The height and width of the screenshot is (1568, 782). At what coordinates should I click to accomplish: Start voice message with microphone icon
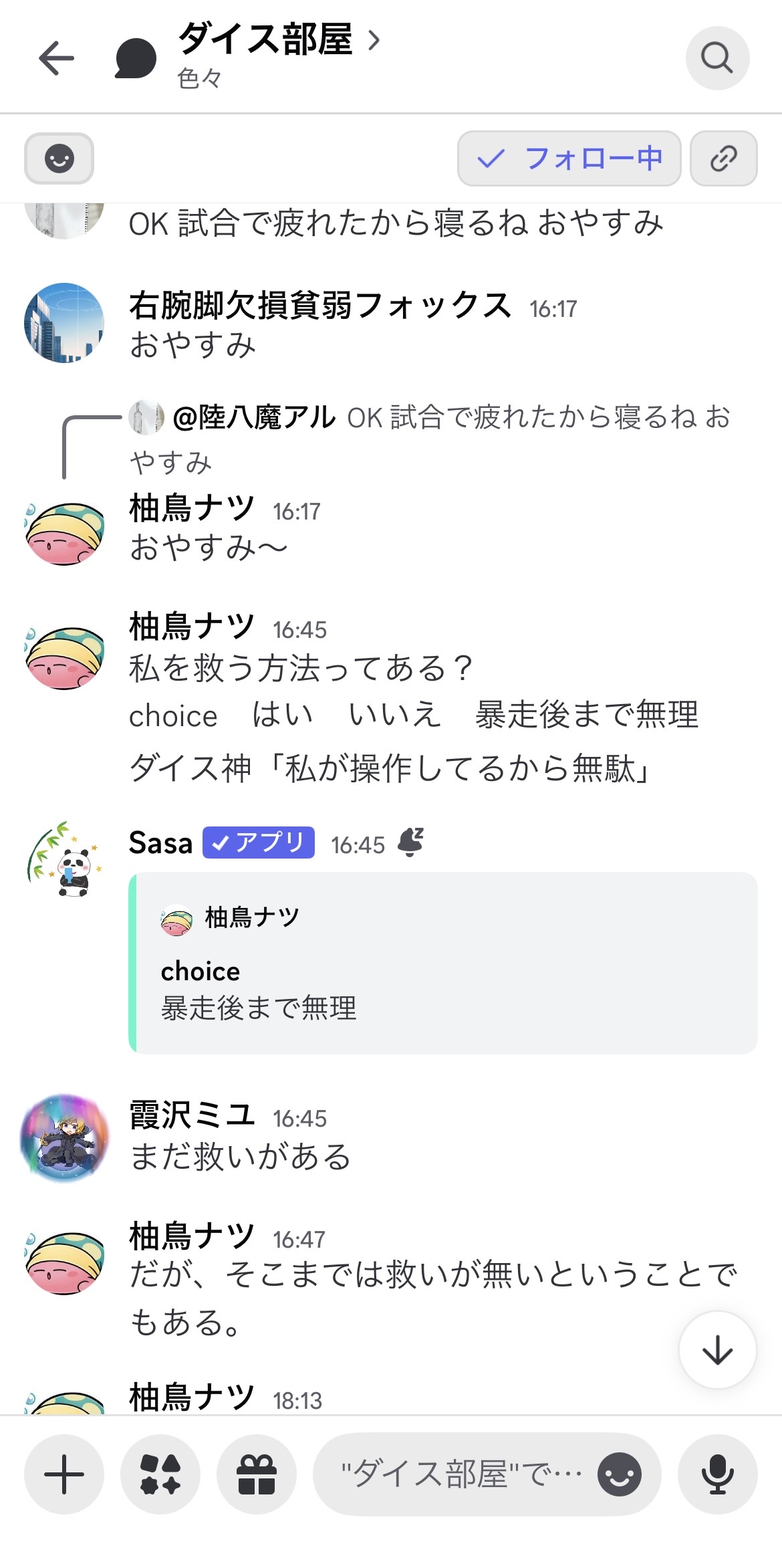(x=717, y=1474)
